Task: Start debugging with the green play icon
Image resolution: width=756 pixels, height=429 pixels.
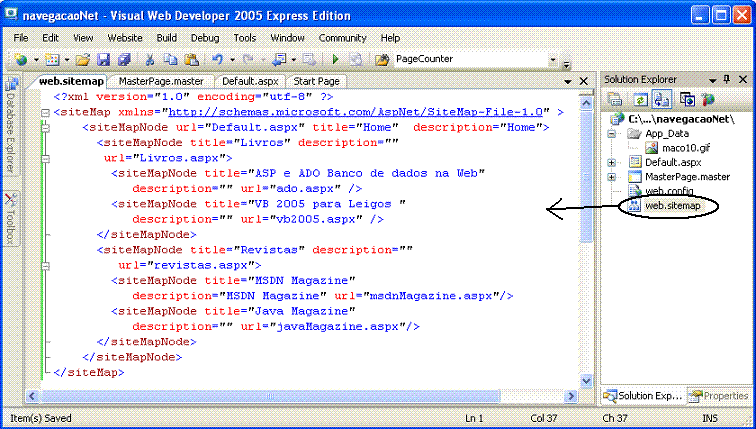Action: (336, 59)
